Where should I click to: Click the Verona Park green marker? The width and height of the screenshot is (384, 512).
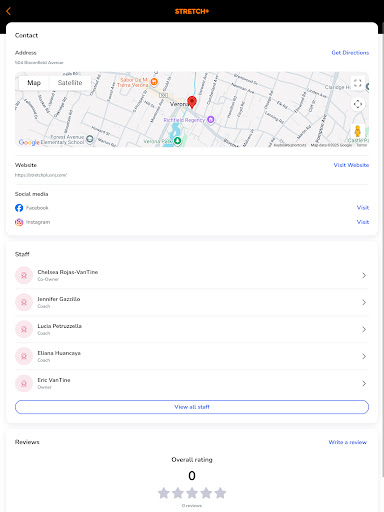[177, 141]
